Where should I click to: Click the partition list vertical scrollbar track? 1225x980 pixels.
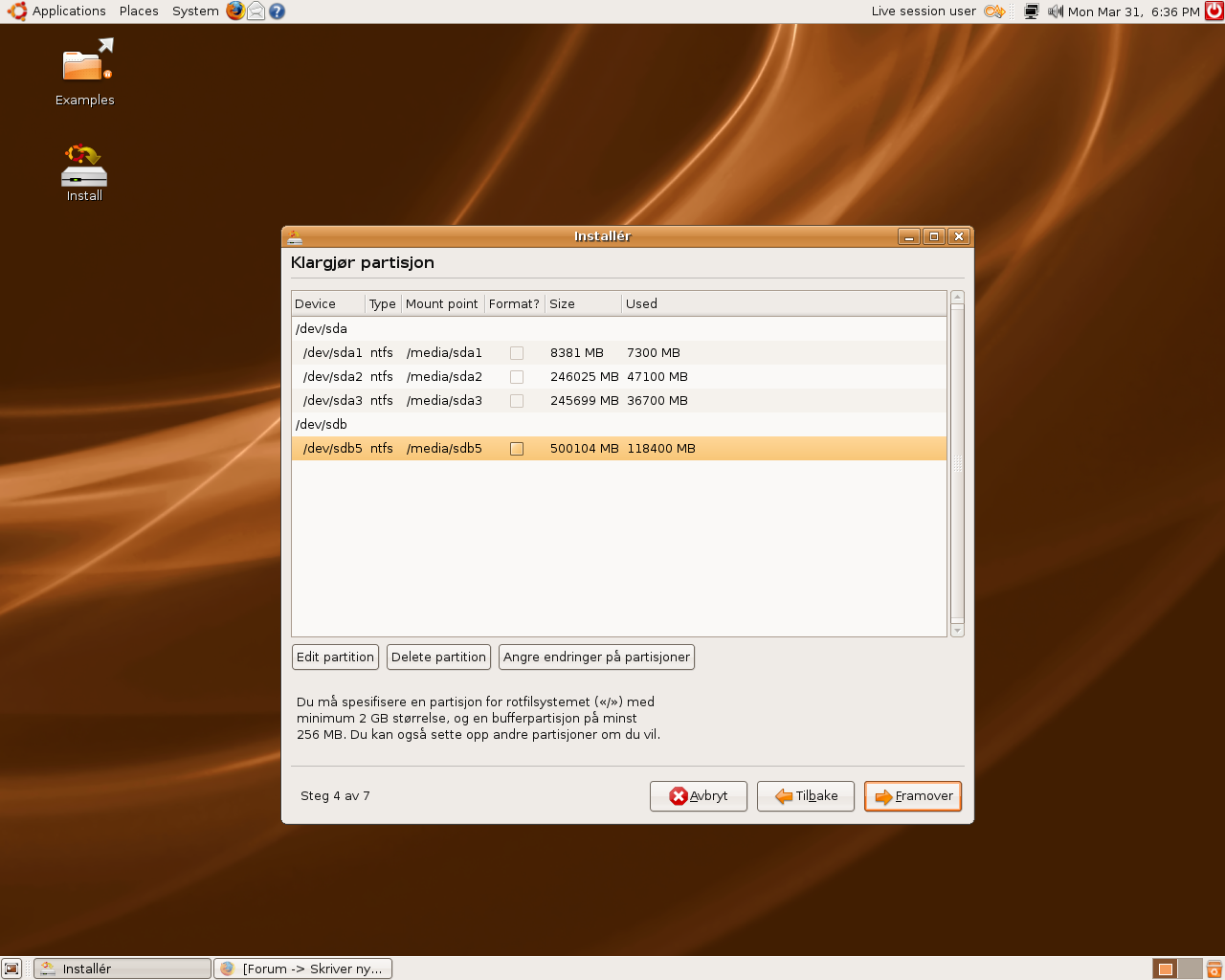[x=957, y=464]
